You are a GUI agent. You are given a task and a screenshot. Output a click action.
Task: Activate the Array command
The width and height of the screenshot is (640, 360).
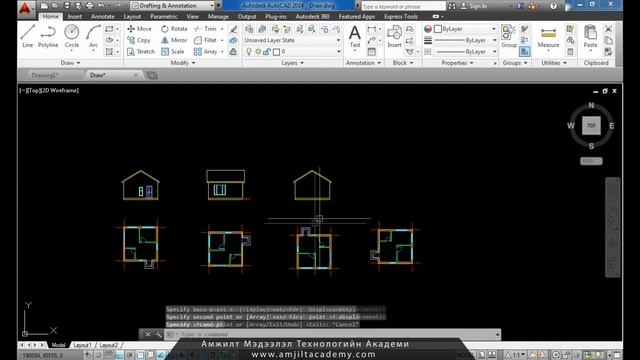click(x=206, y=52)
